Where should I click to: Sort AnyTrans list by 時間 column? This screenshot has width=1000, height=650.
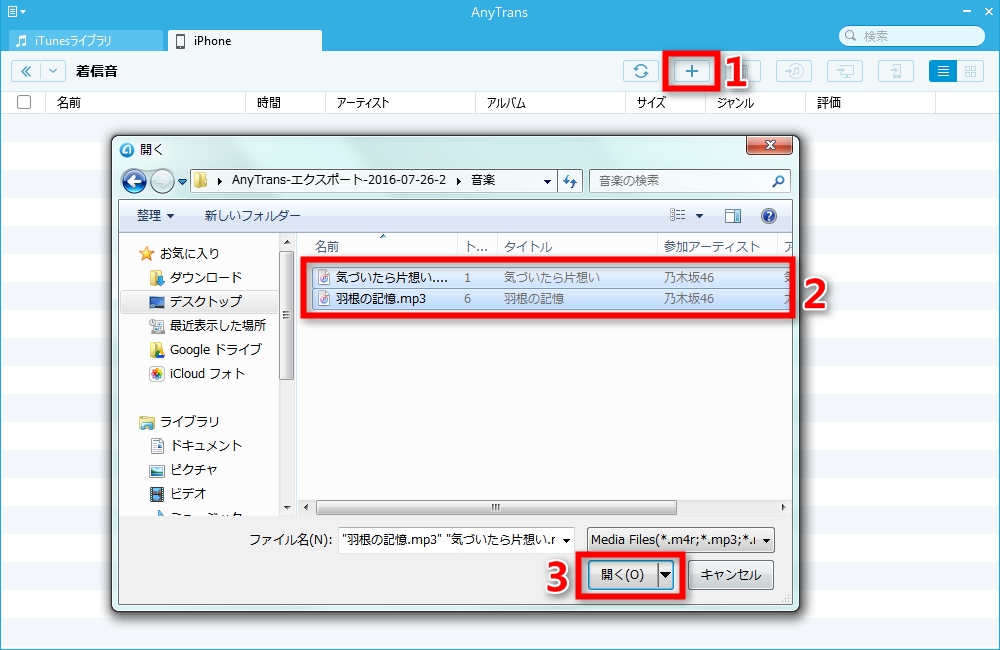click(x=285, y=103)
